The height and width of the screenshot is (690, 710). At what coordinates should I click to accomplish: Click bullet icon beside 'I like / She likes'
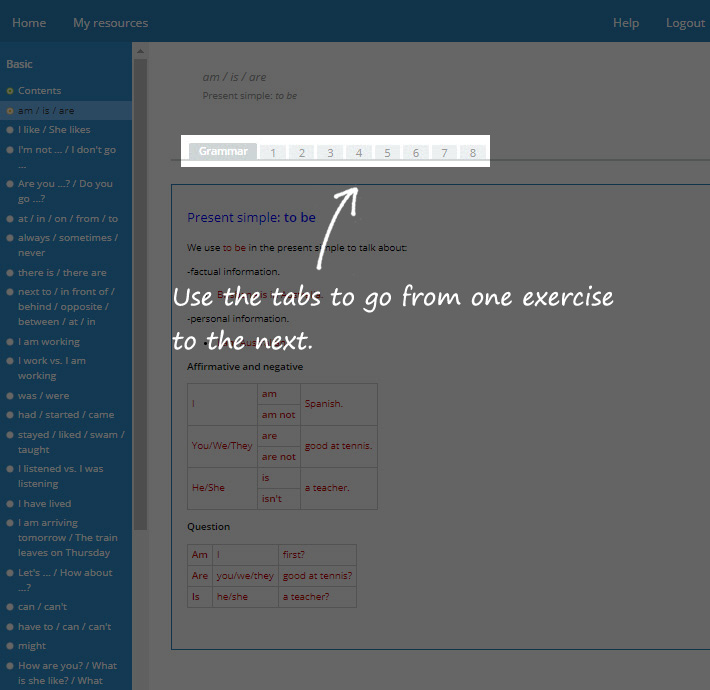[x=10, y=130]
